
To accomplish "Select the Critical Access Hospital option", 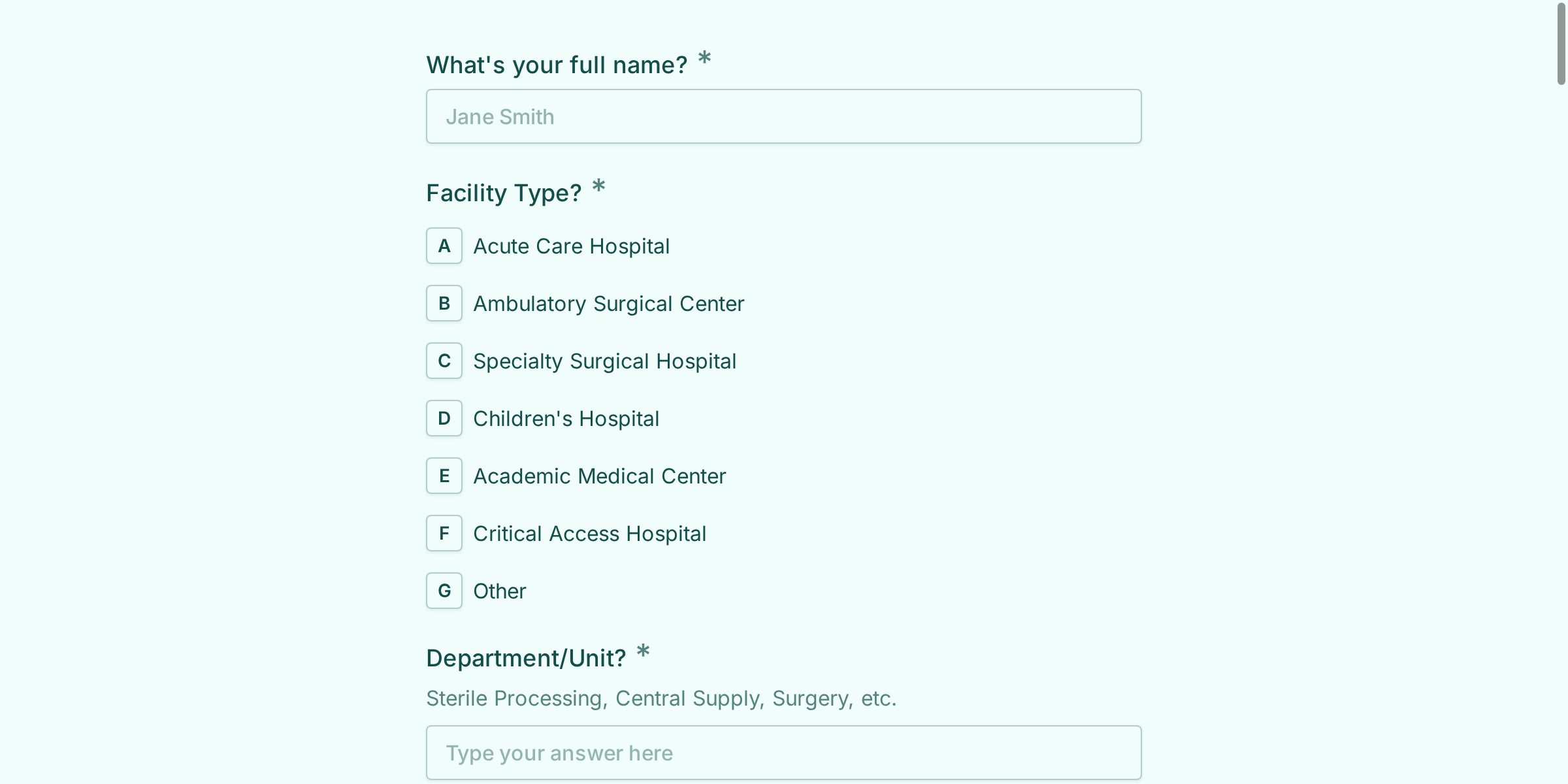I will [589, 534].
